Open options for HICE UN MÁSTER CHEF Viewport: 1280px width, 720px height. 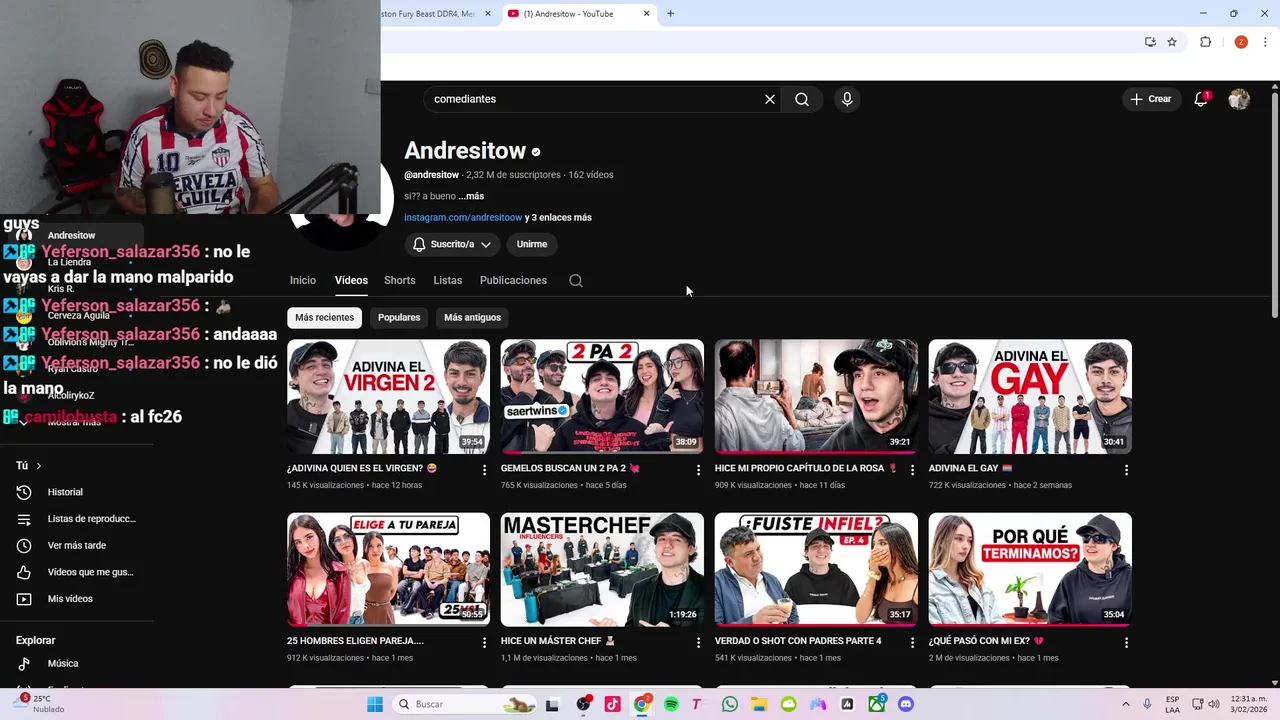click(x=698, y=643)
